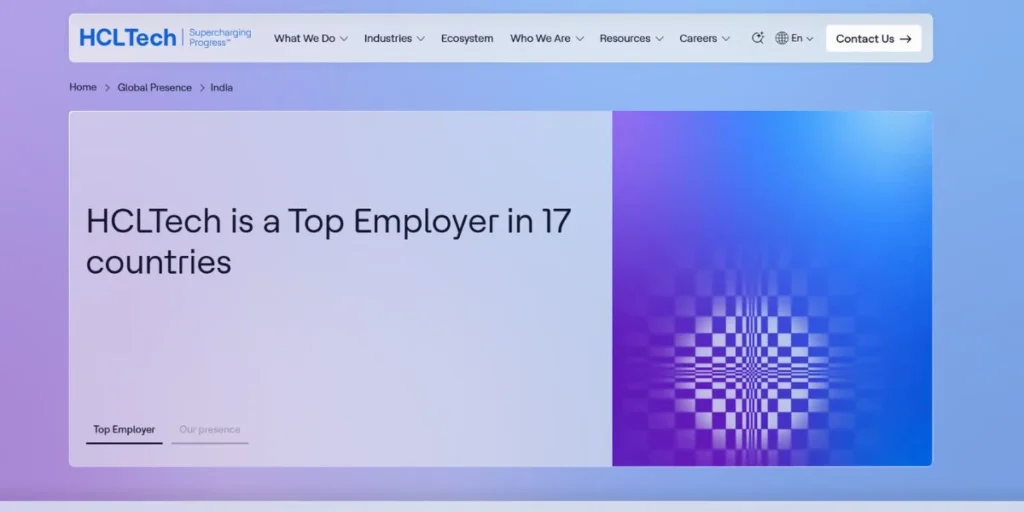1024x512 pixels.
Task: Click the checkered gradient hero image
Action: point(771,288)
